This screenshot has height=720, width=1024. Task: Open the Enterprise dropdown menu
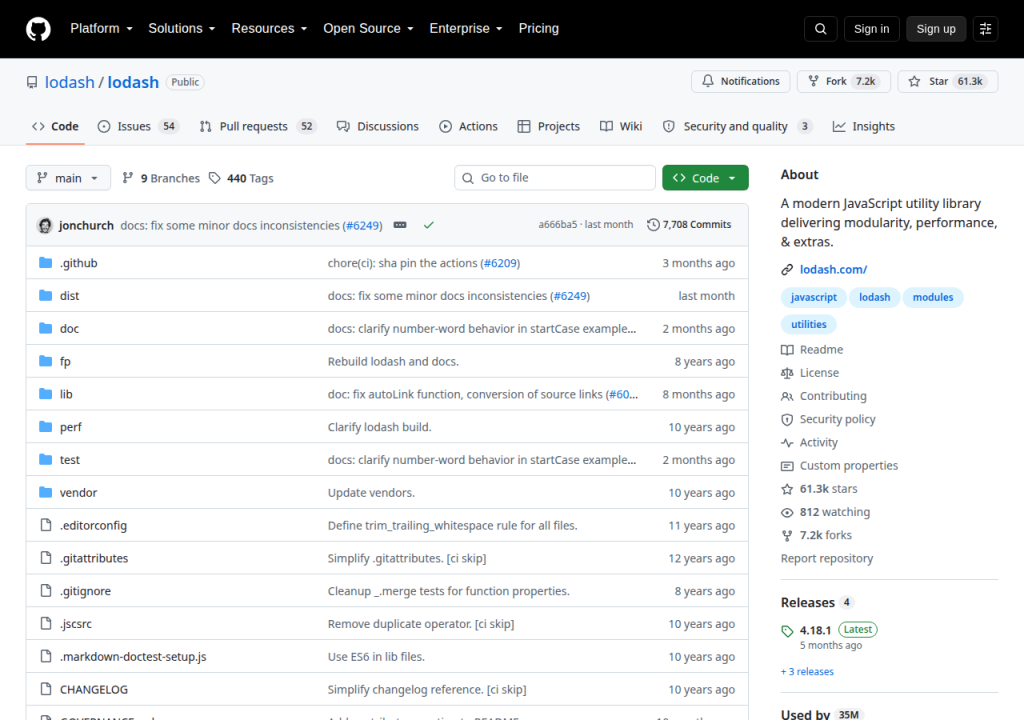(x=466, y=29)
